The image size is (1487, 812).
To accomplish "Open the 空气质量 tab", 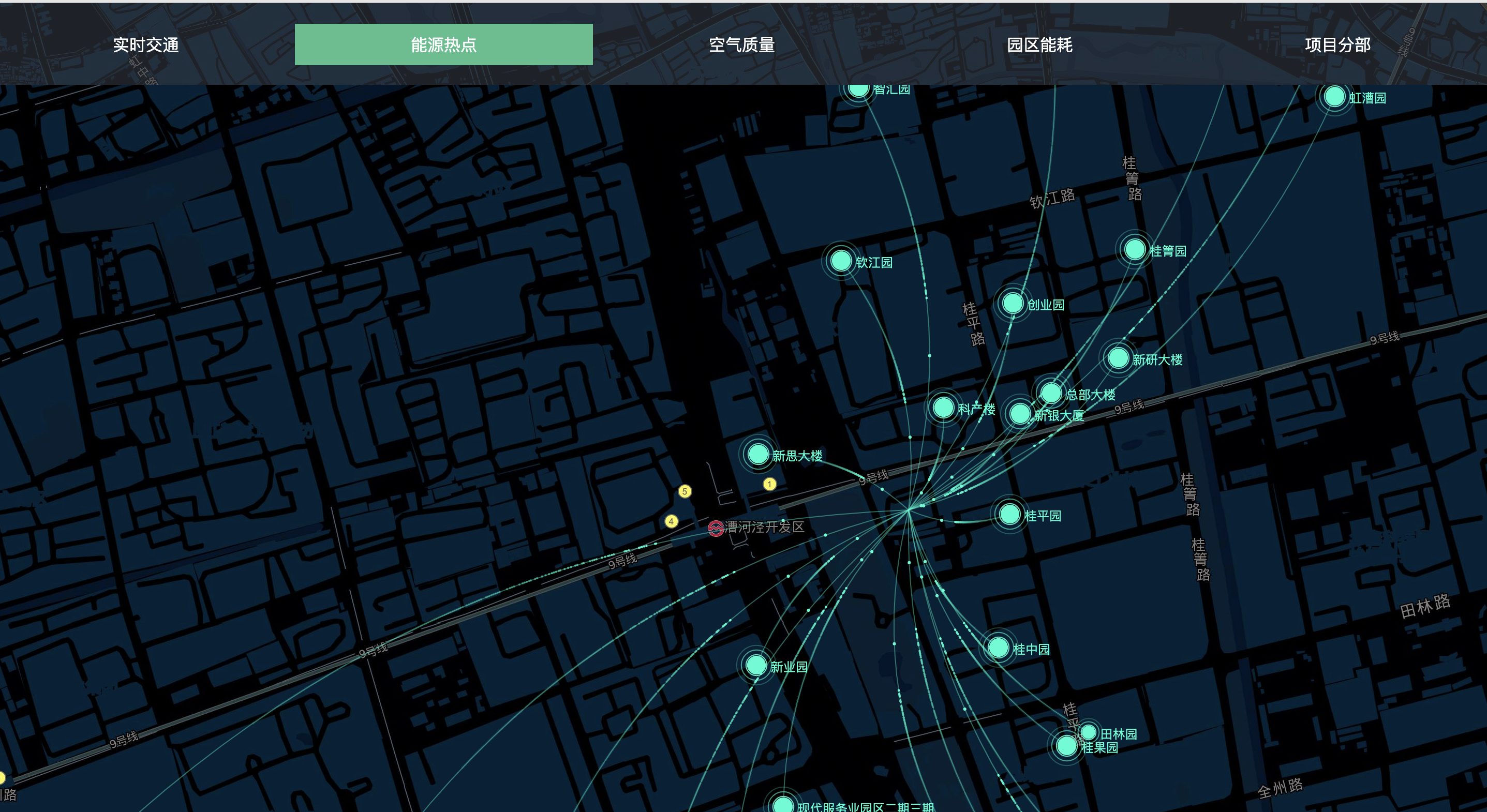I will pyautogui.click(x=742, y=44).
